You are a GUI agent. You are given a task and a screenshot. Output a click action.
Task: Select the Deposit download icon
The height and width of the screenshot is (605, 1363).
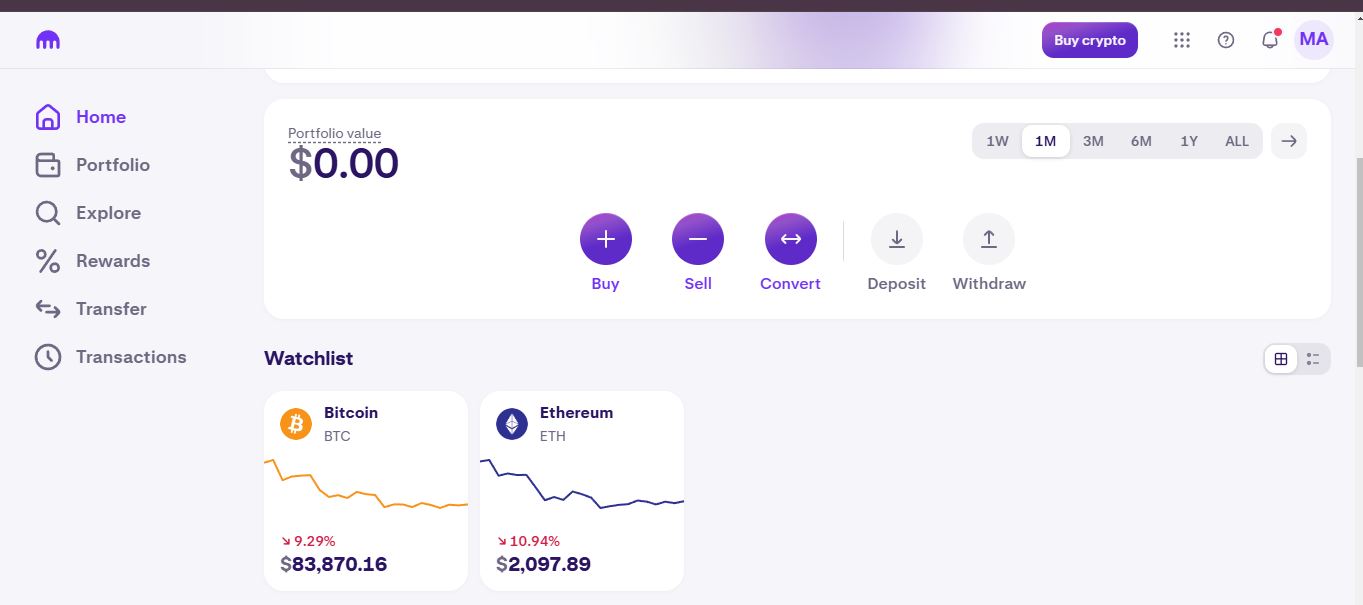coord(897,239)
